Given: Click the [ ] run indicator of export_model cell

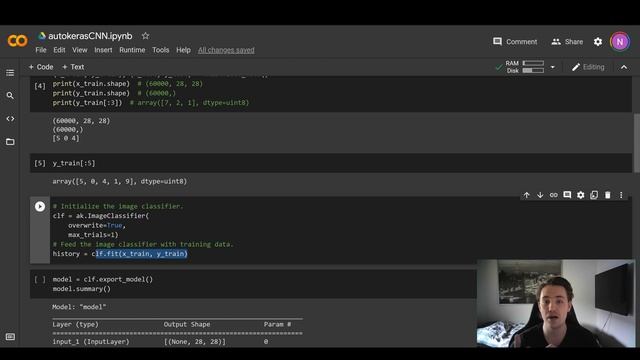Looking at the screenshot, I should click(x=40, y=279).
